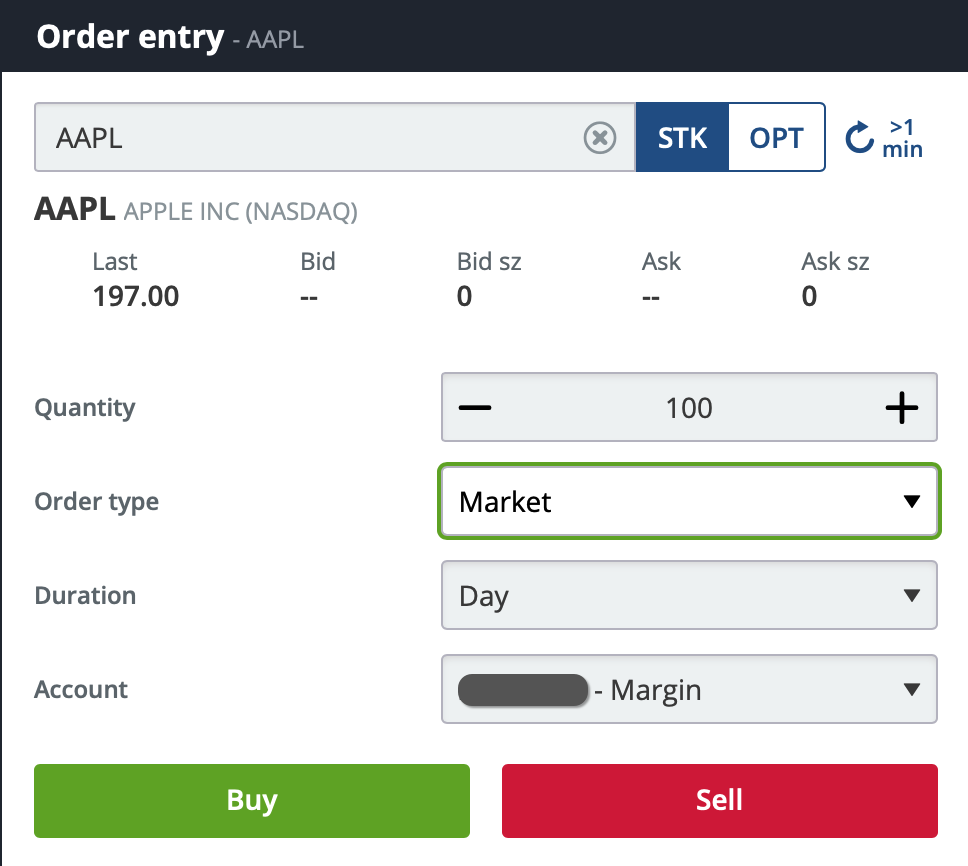The height and width of the screenshot is (866, 968).
Task: Click the Bid column label
Action: [318, 262]
